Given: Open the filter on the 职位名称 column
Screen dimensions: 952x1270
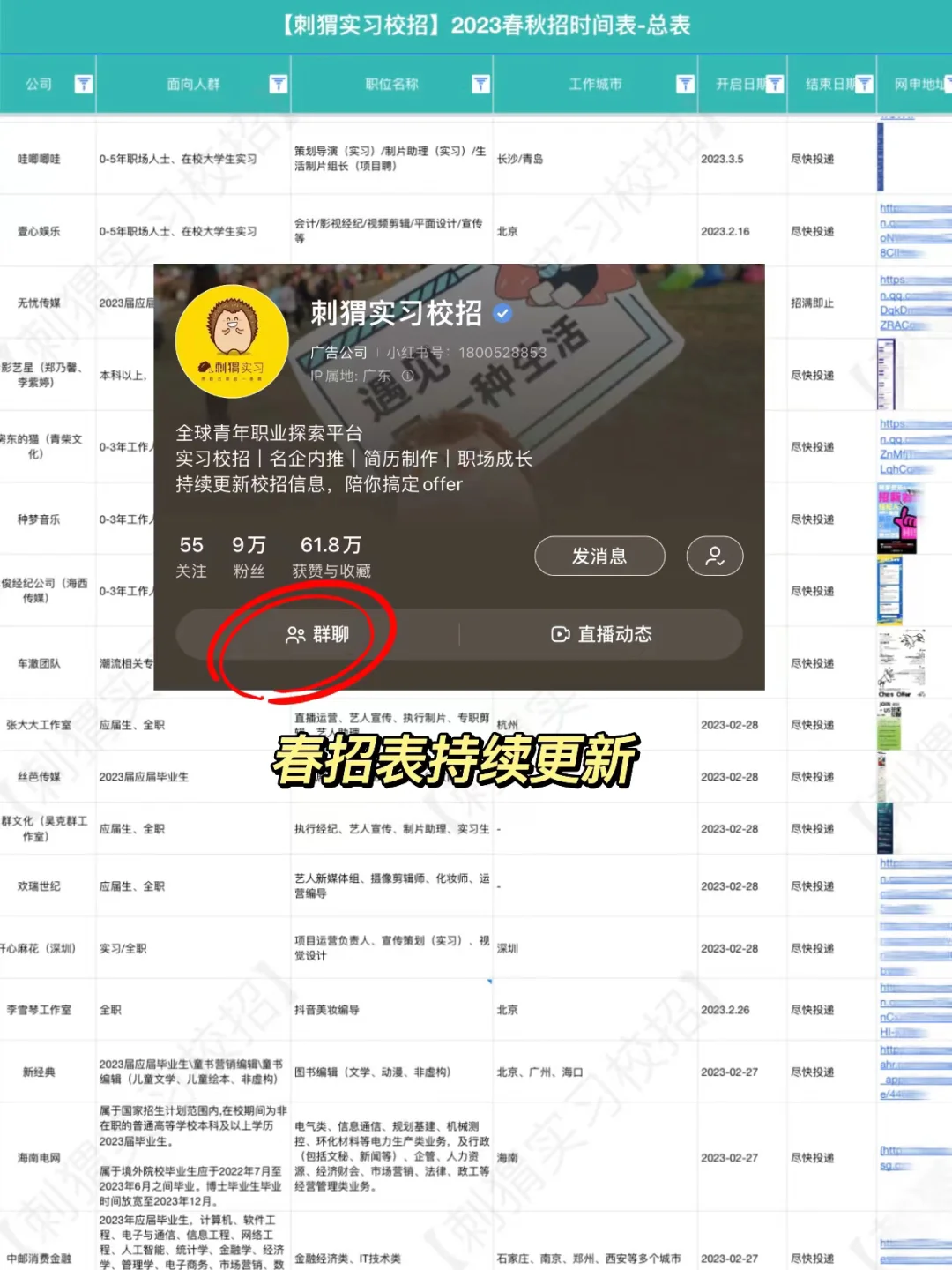Looking at the screenshot, I should 480,84.
